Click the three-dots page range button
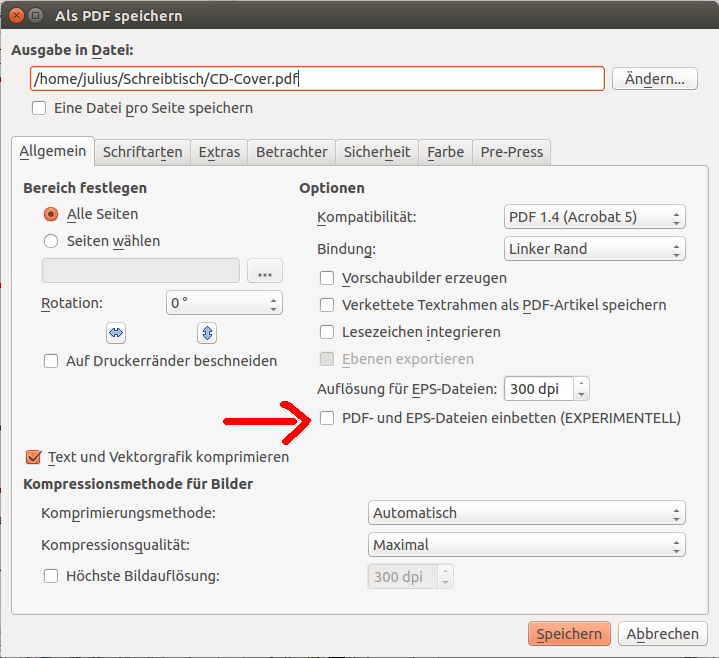 click(265, 271)
